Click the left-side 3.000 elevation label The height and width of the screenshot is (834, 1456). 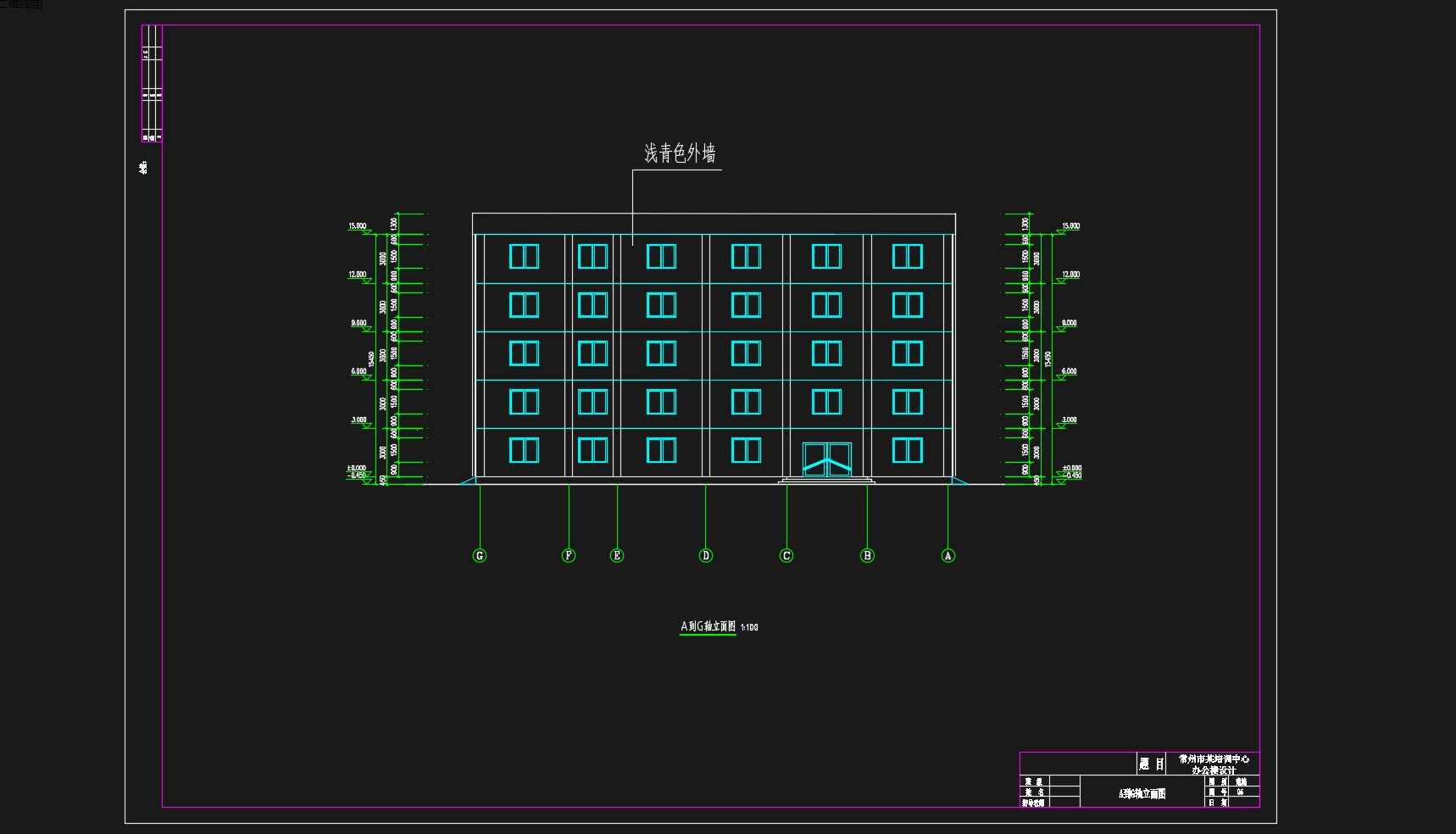tap(359, 420)
